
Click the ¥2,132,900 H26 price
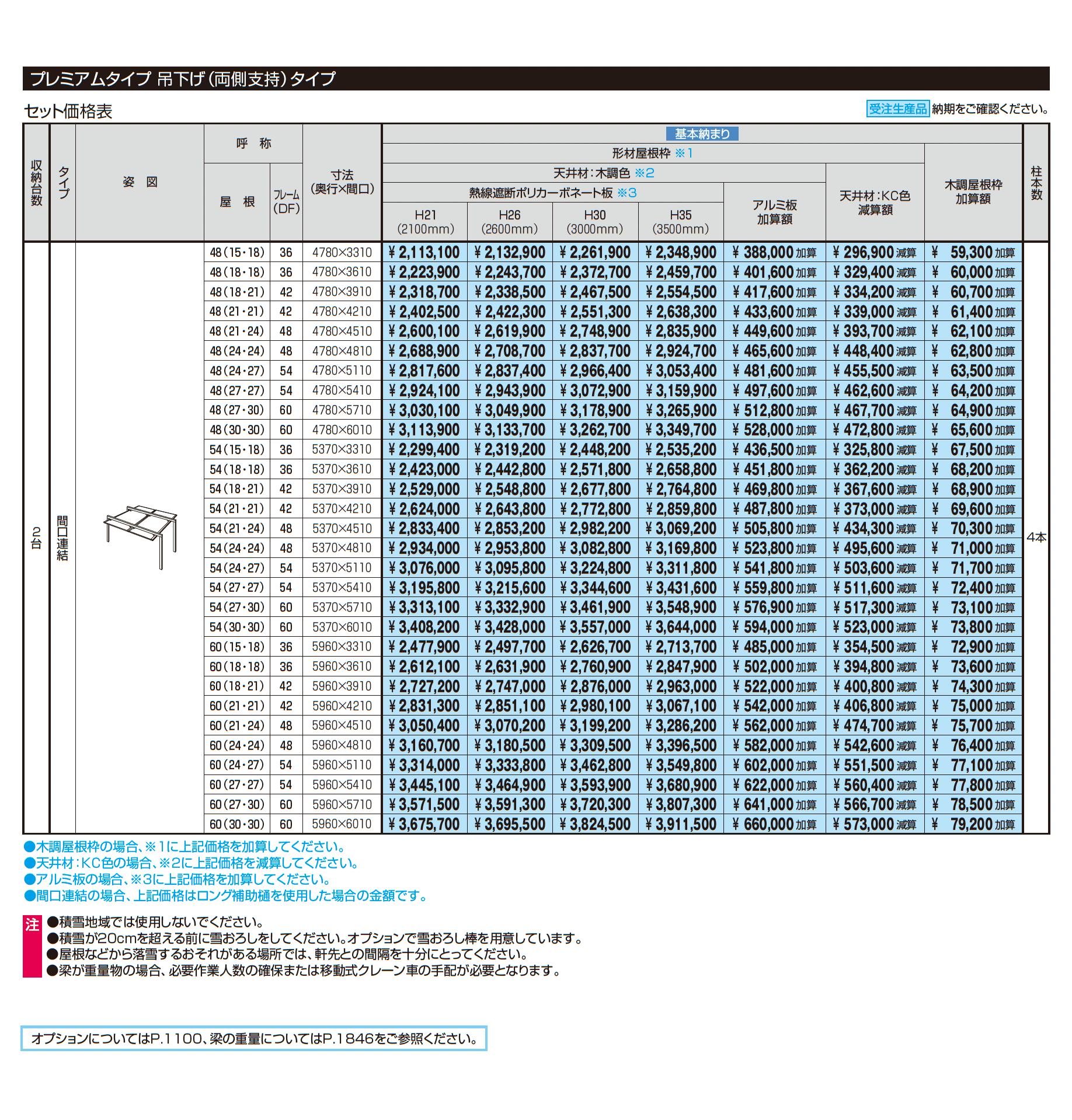[x=510, y=252]
